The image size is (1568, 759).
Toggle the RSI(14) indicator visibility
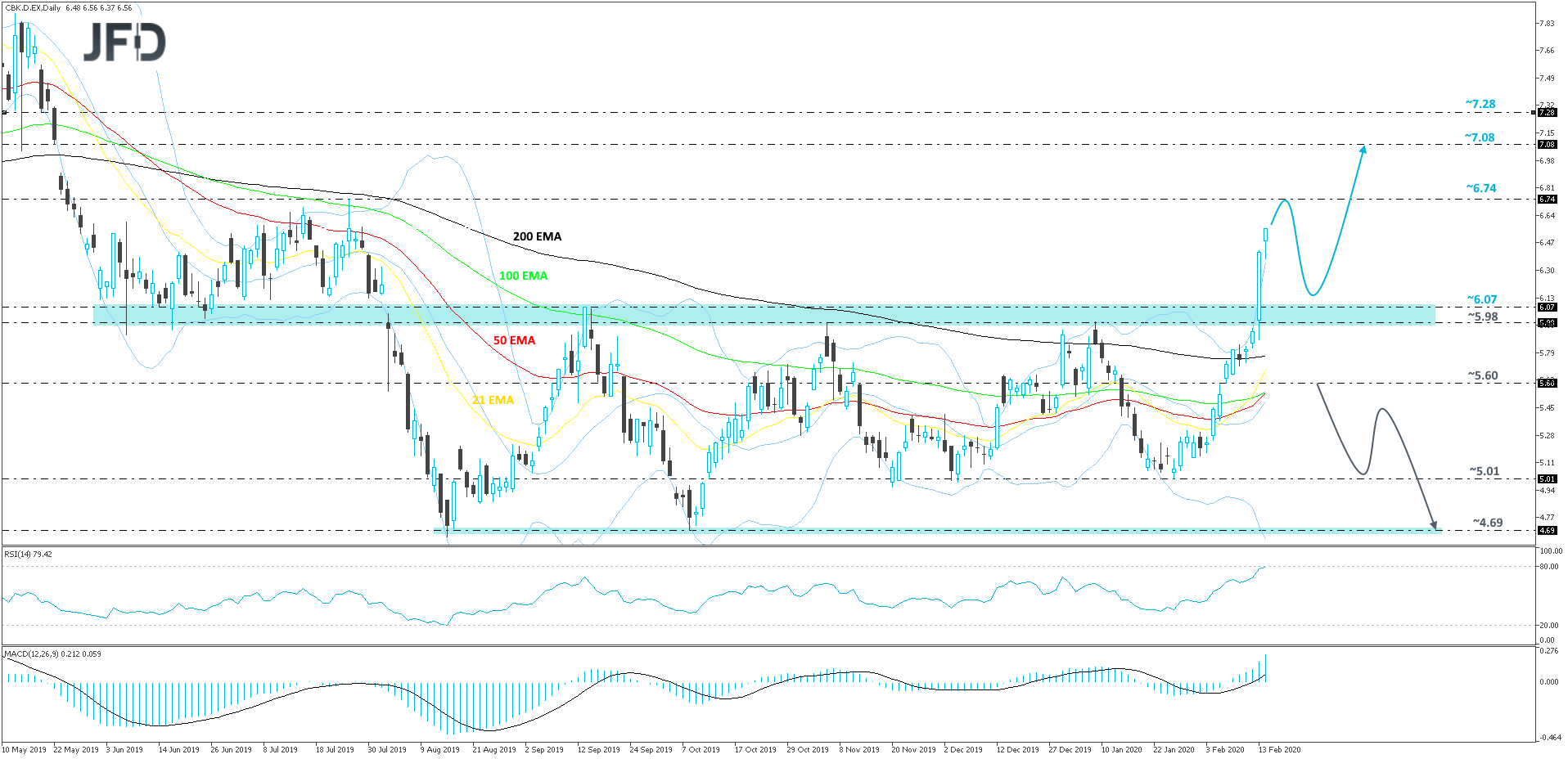click(27, 553)
